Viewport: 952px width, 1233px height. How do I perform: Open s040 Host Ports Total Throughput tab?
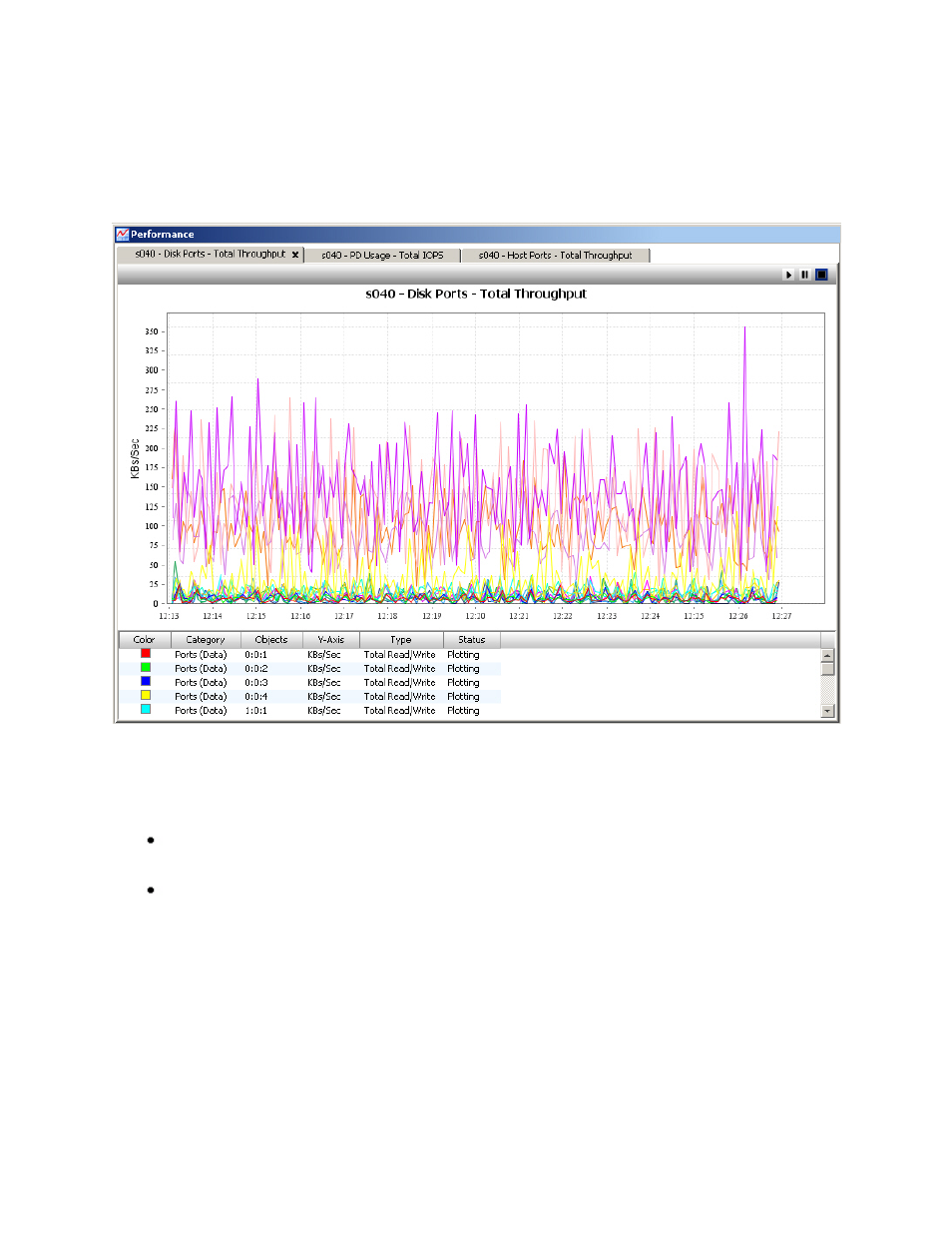(555, 256)
